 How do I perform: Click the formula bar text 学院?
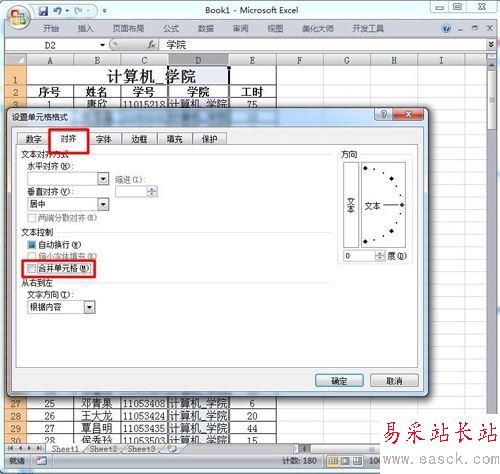click(176, 45)
